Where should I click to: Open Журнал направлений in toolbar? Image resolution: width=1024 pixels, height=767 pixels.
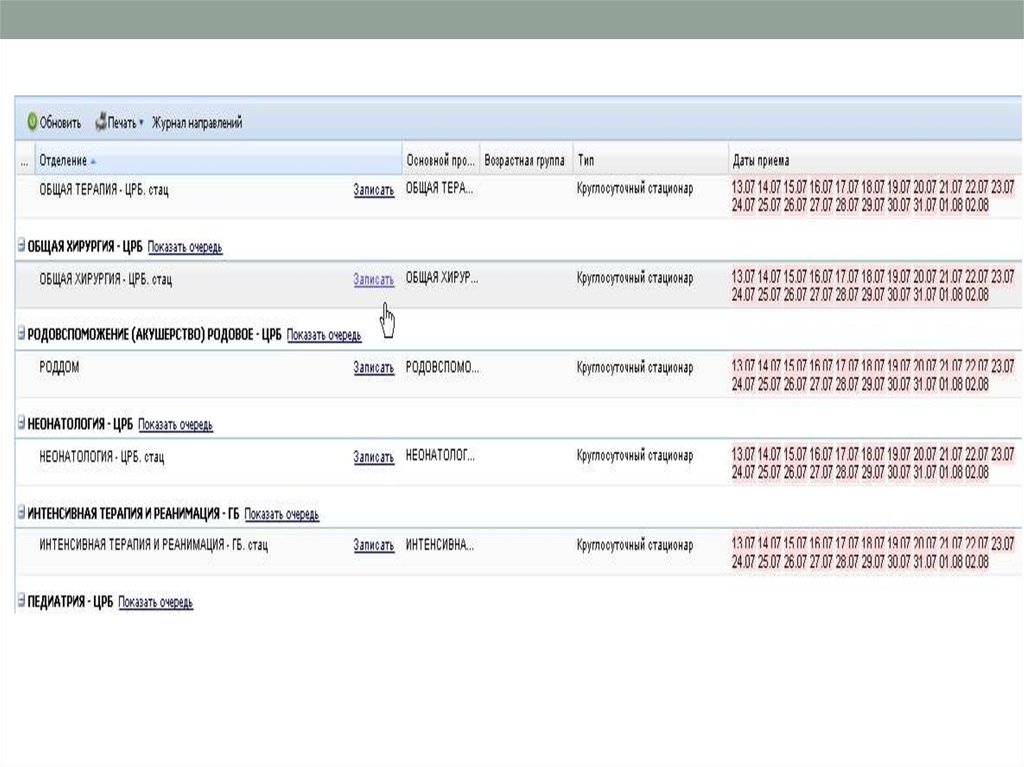click(197, 123)
